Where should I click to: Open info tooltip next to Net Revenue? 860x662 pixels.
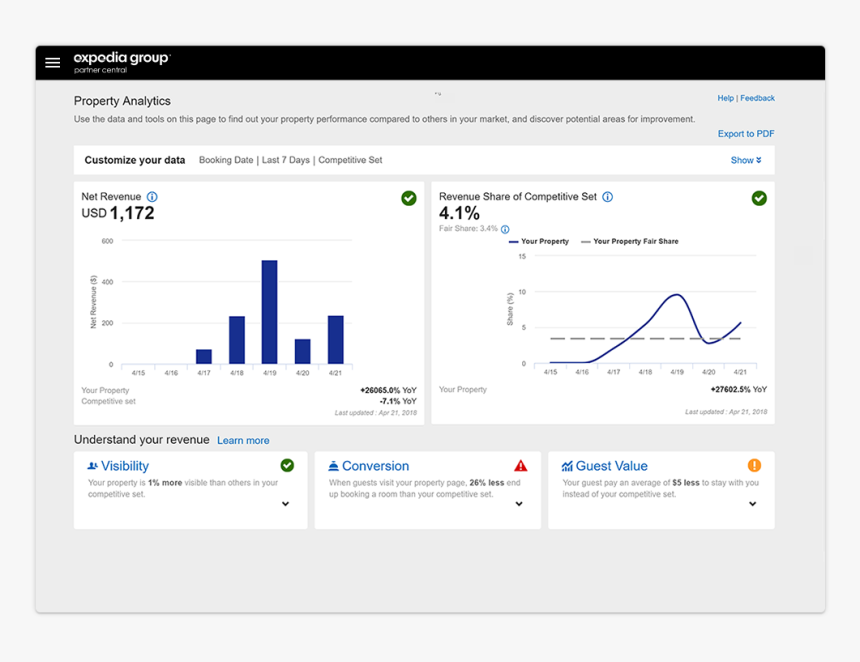point(152,197)
